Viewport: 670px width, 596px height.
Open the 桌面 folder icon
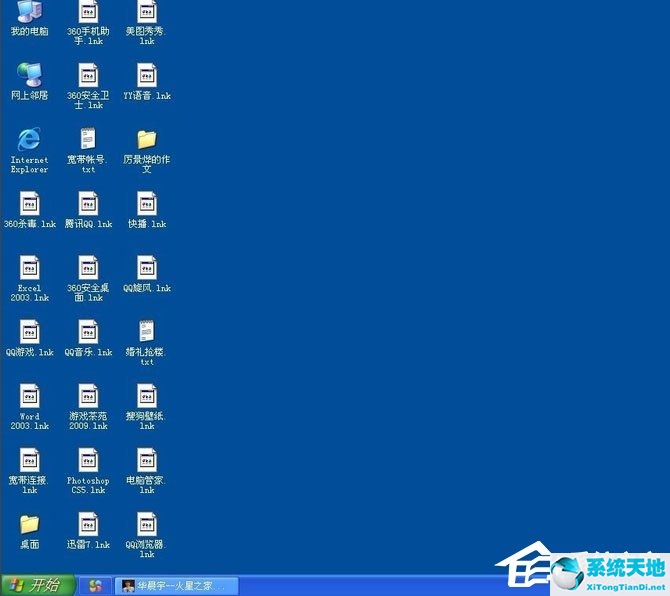point(29,524)
